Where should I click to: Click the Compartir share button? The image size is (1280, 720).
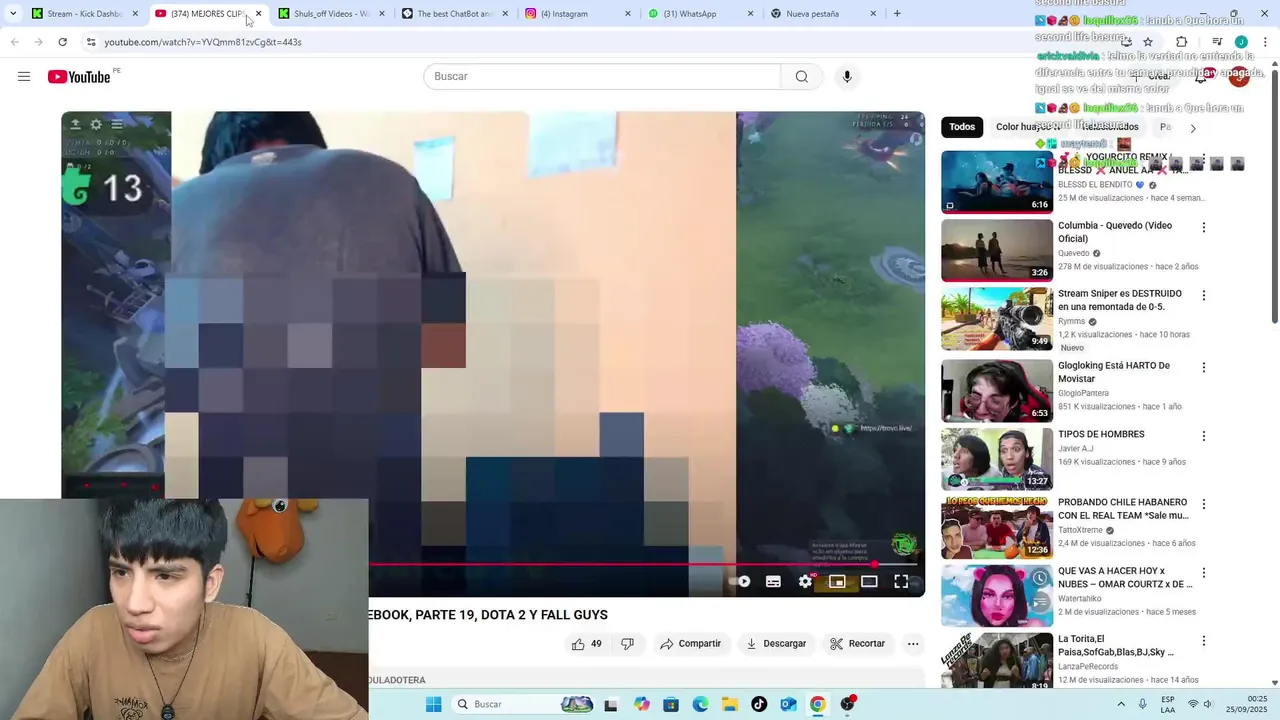pyautogui.click(x=690, y=644)
